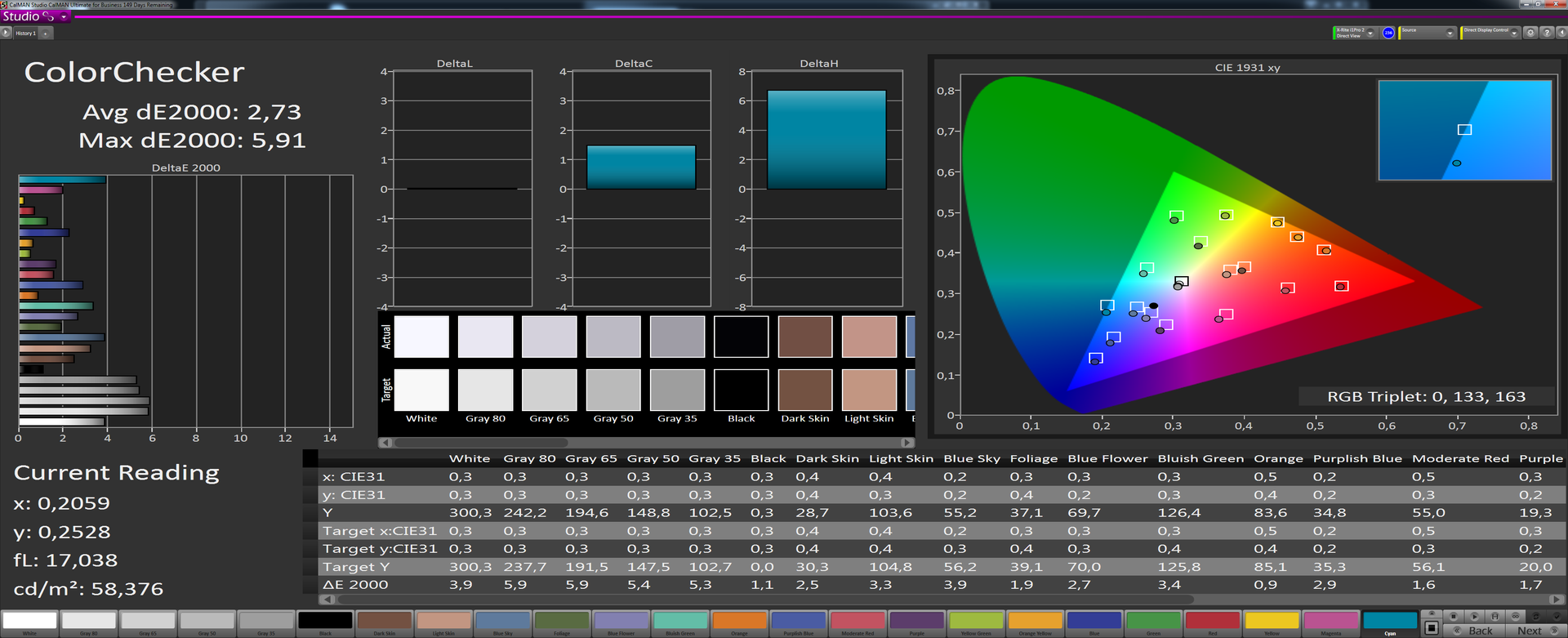
Task: Click the Target Y row label
Action: tap(356, 566)
